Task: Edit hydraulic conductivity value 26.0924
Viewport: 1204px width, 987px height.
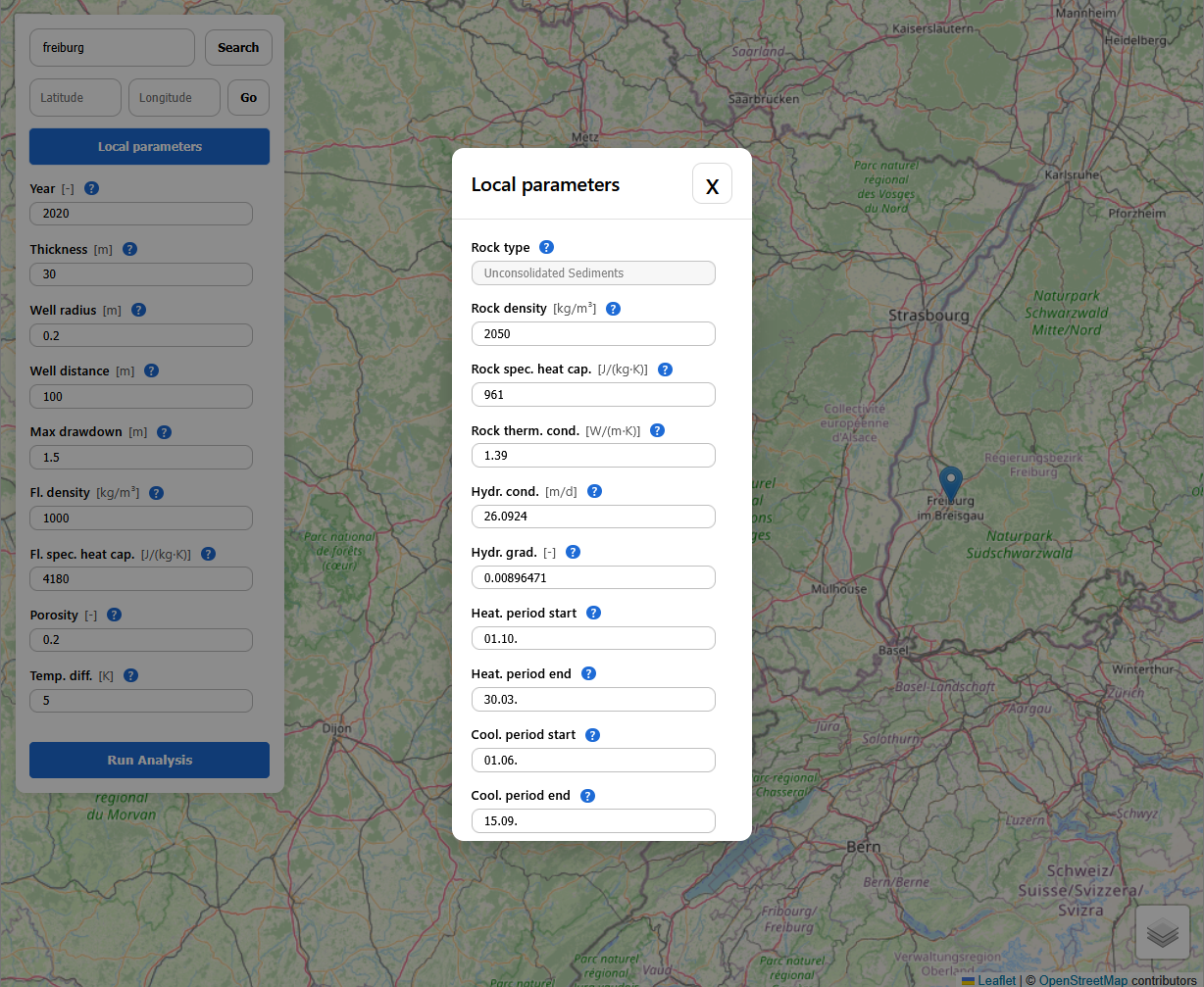Action: point(593,517)
